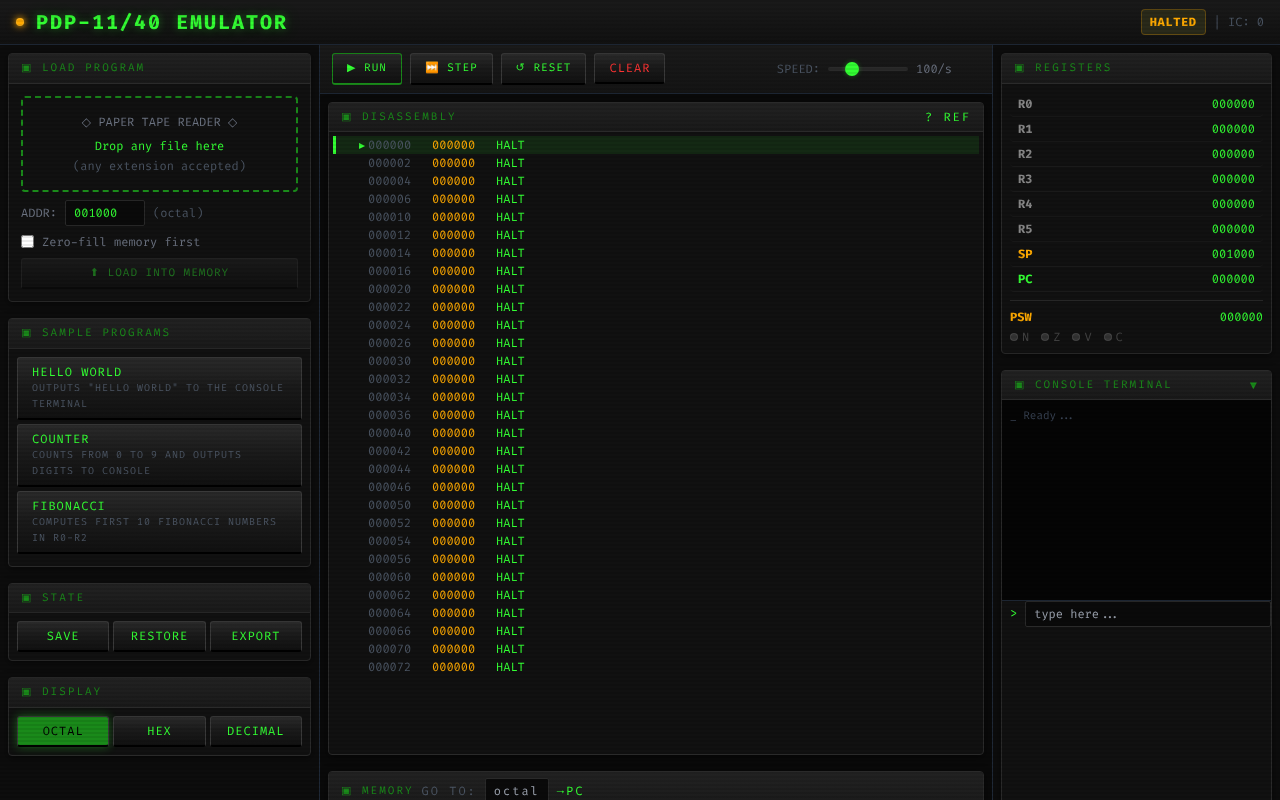Select disassembly row at address 000036
Image resolution: width=1280 pixels, height=800 pixels.
pyautogui.click(x=656, y=415)
